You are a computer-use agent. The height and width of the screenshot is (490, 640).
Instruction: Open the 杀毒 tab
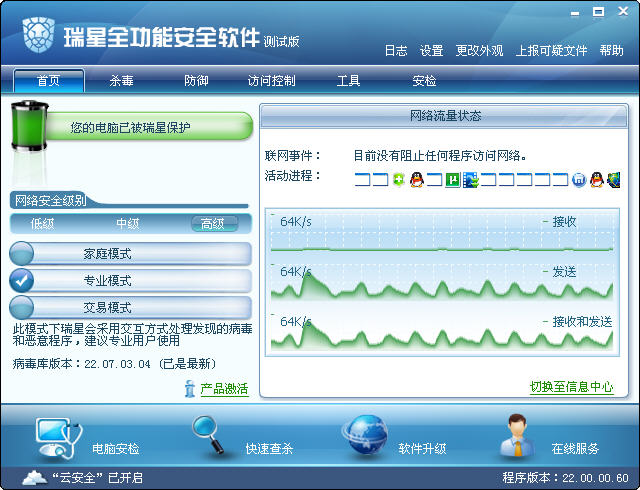[x=121, y=80]
